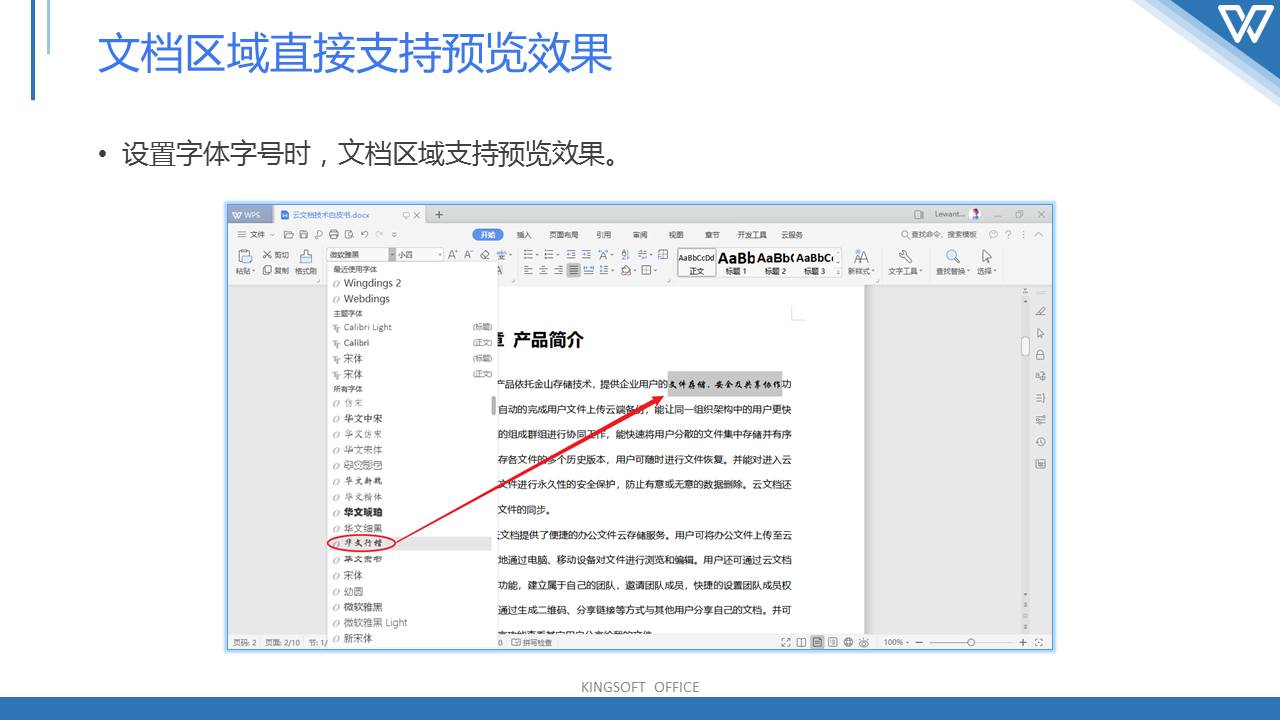The width and height of the screenshot is (1280, 720).
Task: Click the undo arrow icon
Action: [x=364, y=234]
